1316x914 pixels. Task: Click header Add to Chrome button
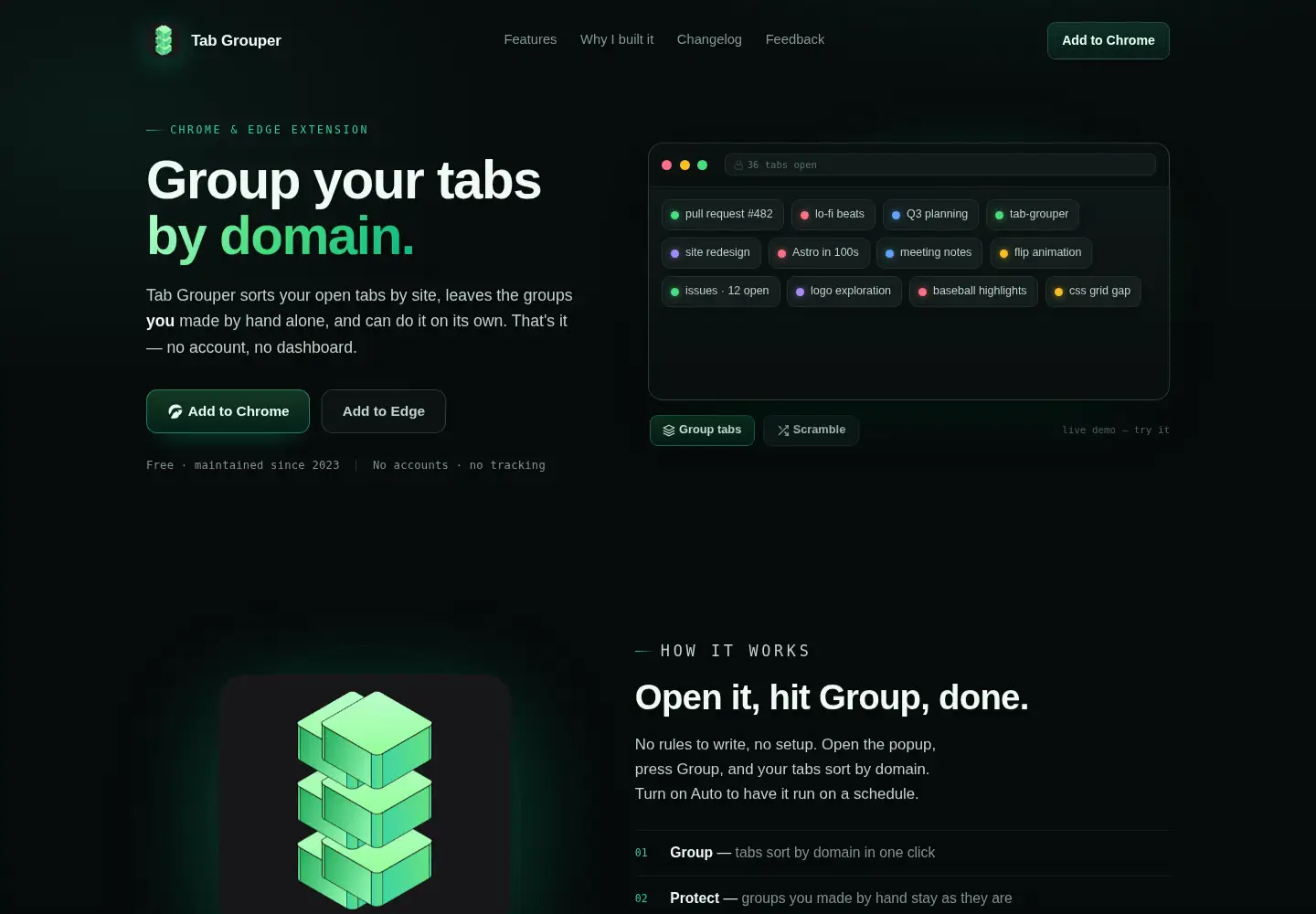coord(1109,40)
